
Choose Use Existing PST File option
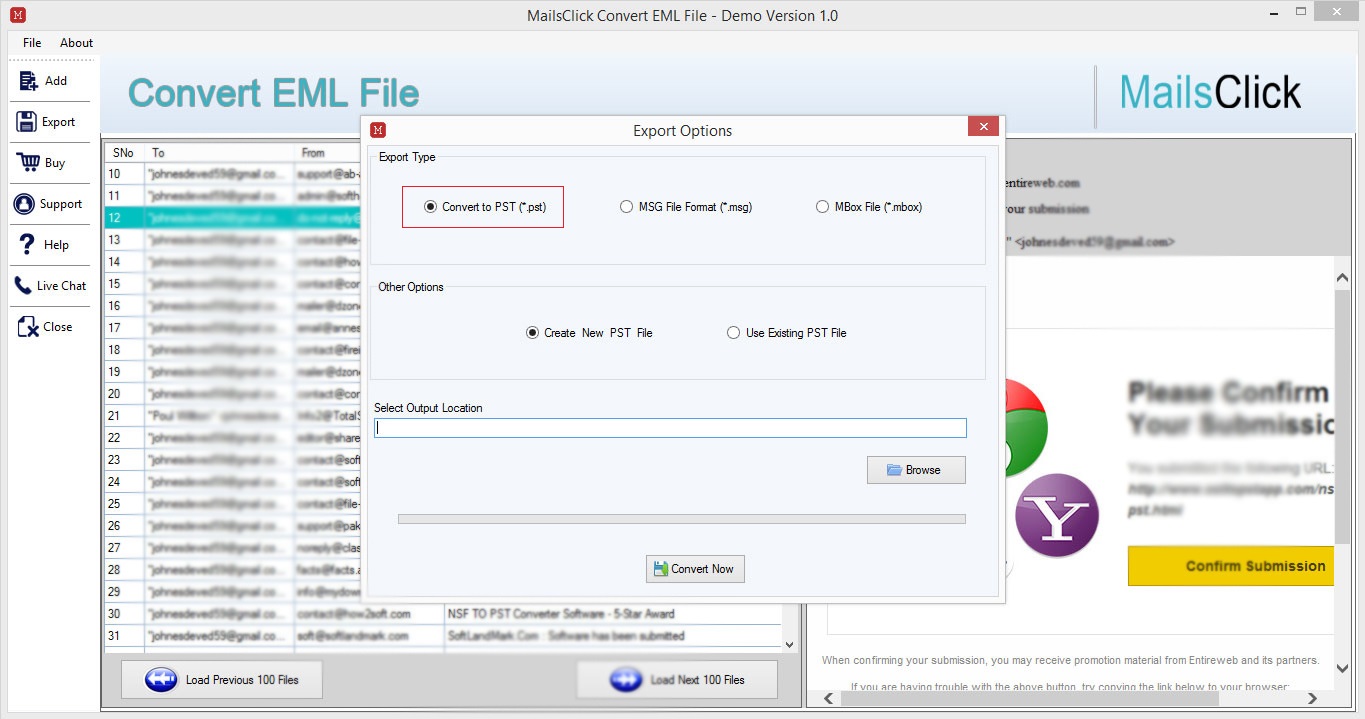point(733,333)
